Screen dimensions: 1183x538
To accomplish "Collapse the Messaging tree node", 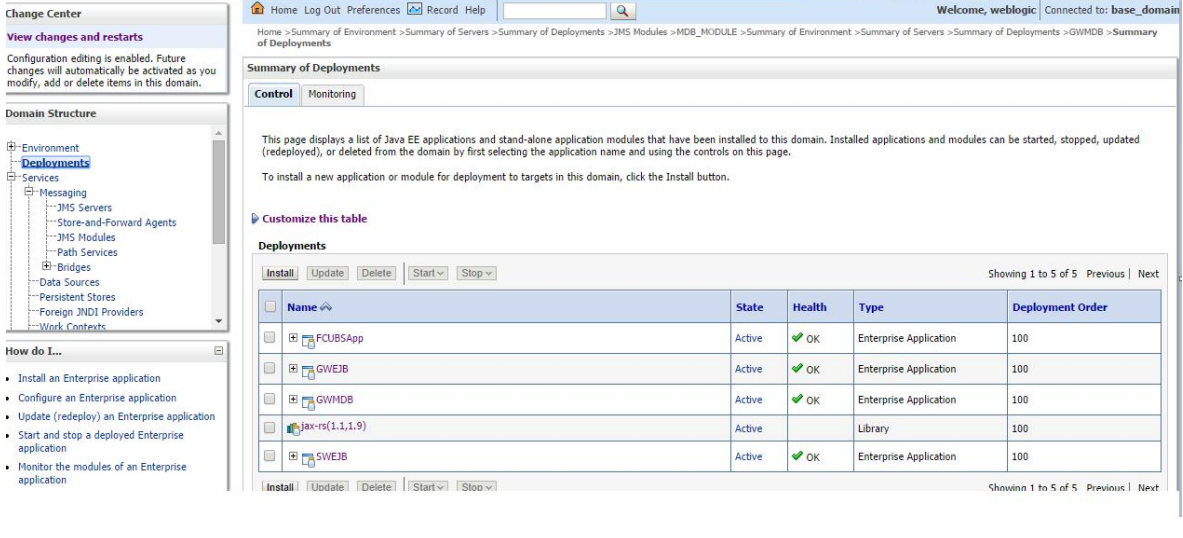I will (x=29, y=192).
